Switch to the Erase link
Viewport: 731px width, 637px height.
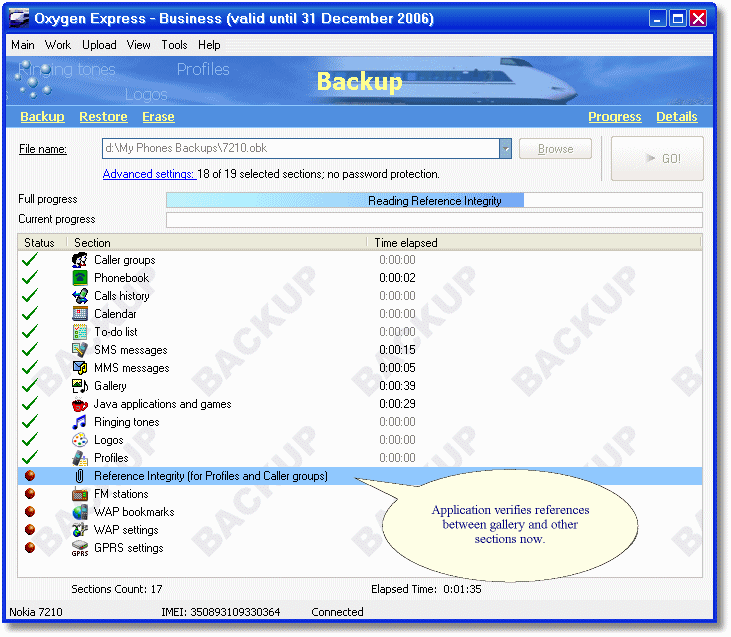pyautogui.click(x=159, y=117)
